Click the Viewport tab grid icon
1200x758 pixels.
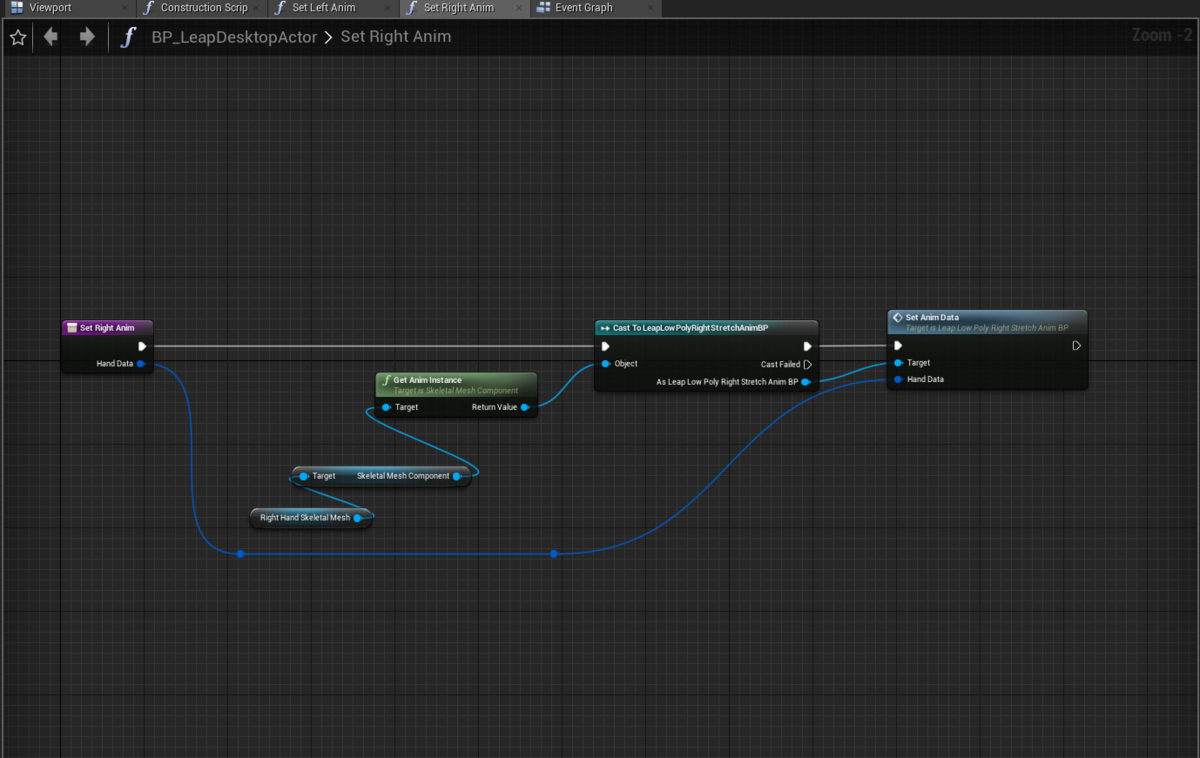pyautogui.click(x=17, y=8)
